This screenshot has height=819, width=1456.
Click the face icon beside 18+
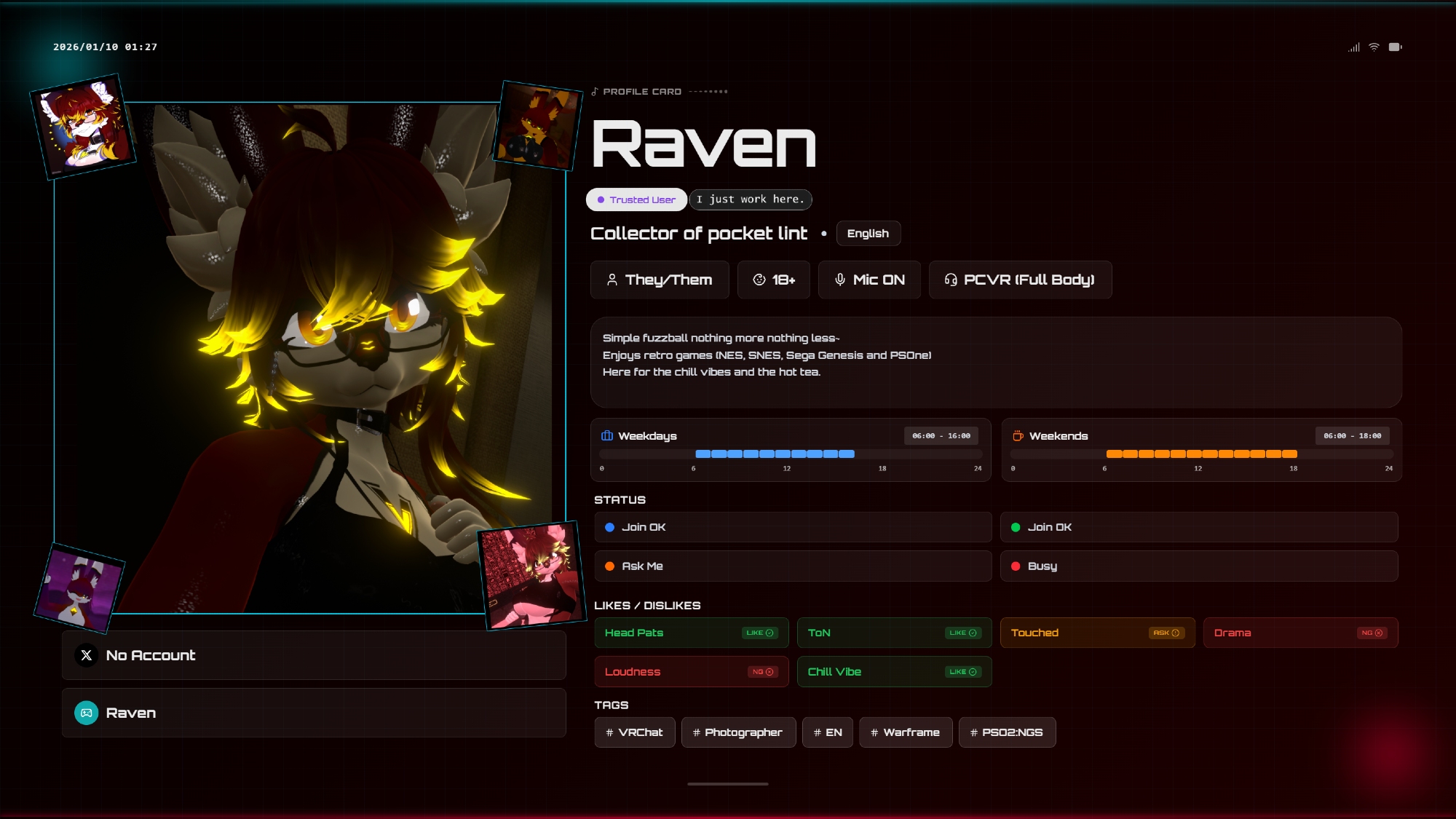tap(759, 280)
